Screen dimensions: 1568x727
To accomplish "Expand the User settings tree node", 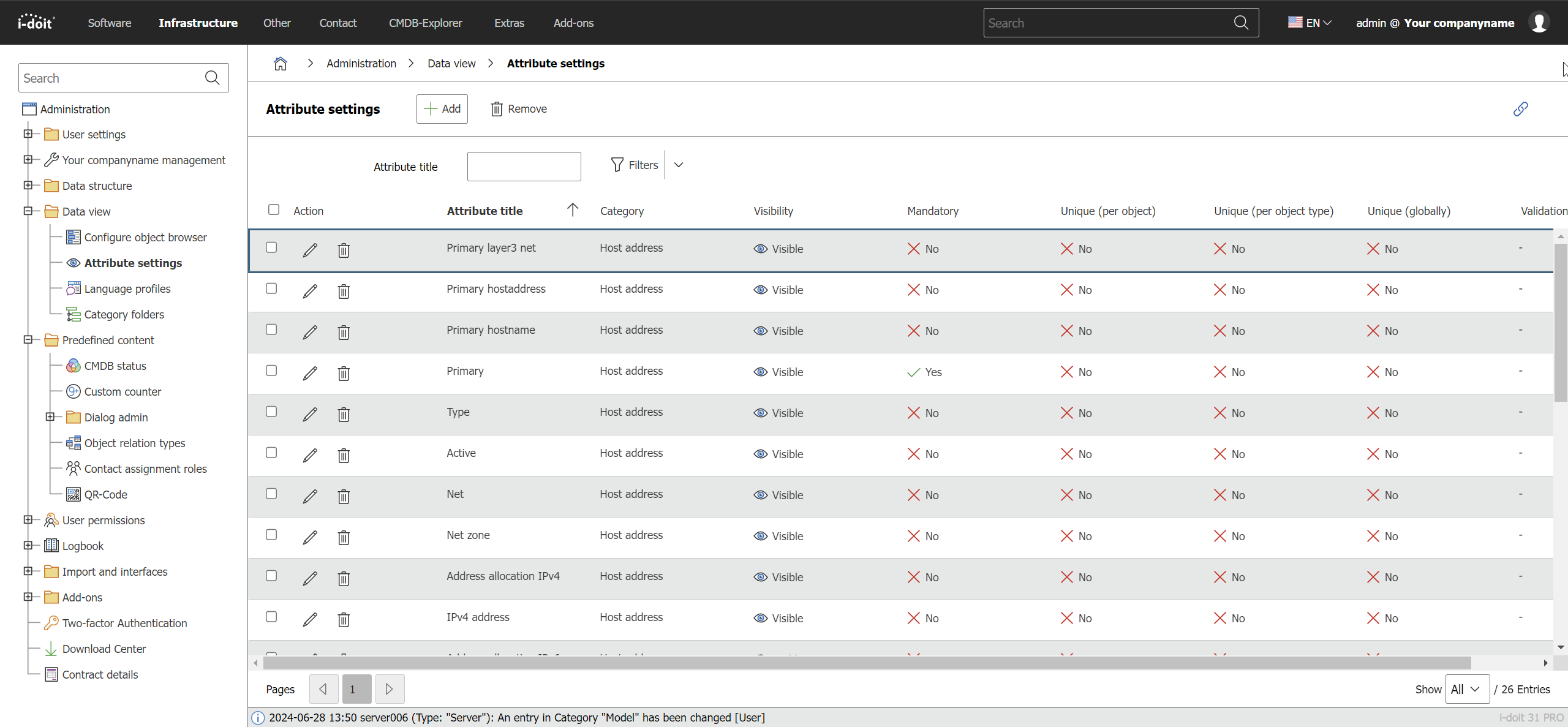I will tap(28, 134).
